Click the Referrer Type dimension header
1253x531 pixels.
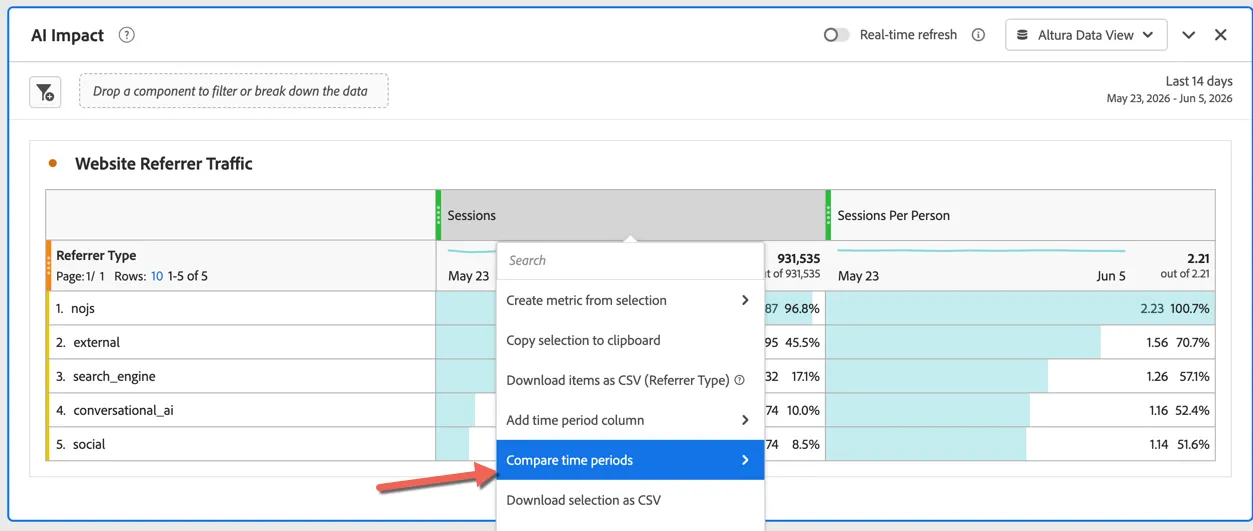(96, 256)
